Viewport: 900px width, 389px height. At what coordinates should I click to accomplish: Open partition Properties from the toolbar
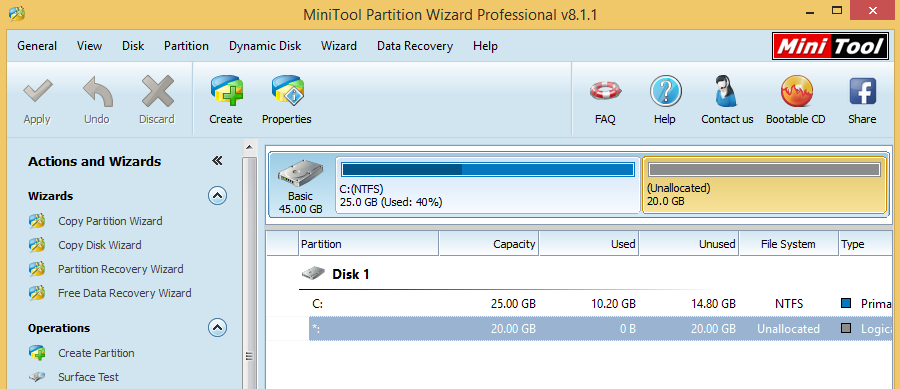(287, 91)
